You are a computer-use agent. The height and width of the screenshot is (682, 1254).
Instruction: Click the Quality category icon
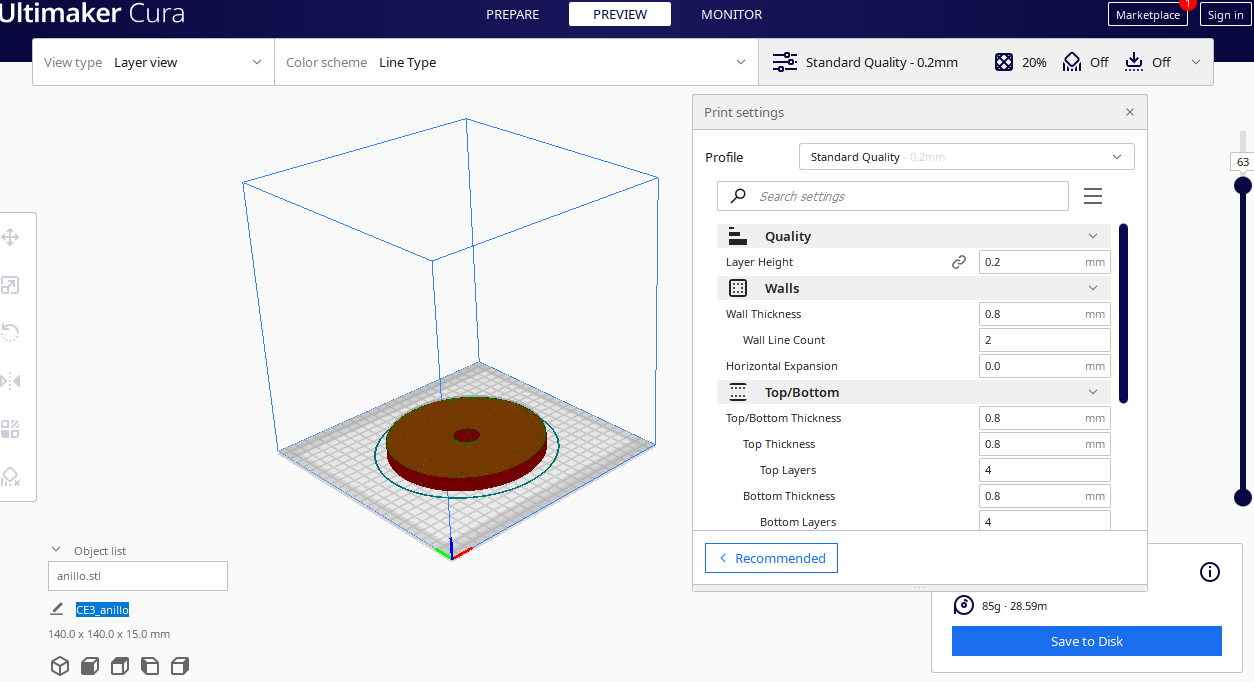point(738,236)
